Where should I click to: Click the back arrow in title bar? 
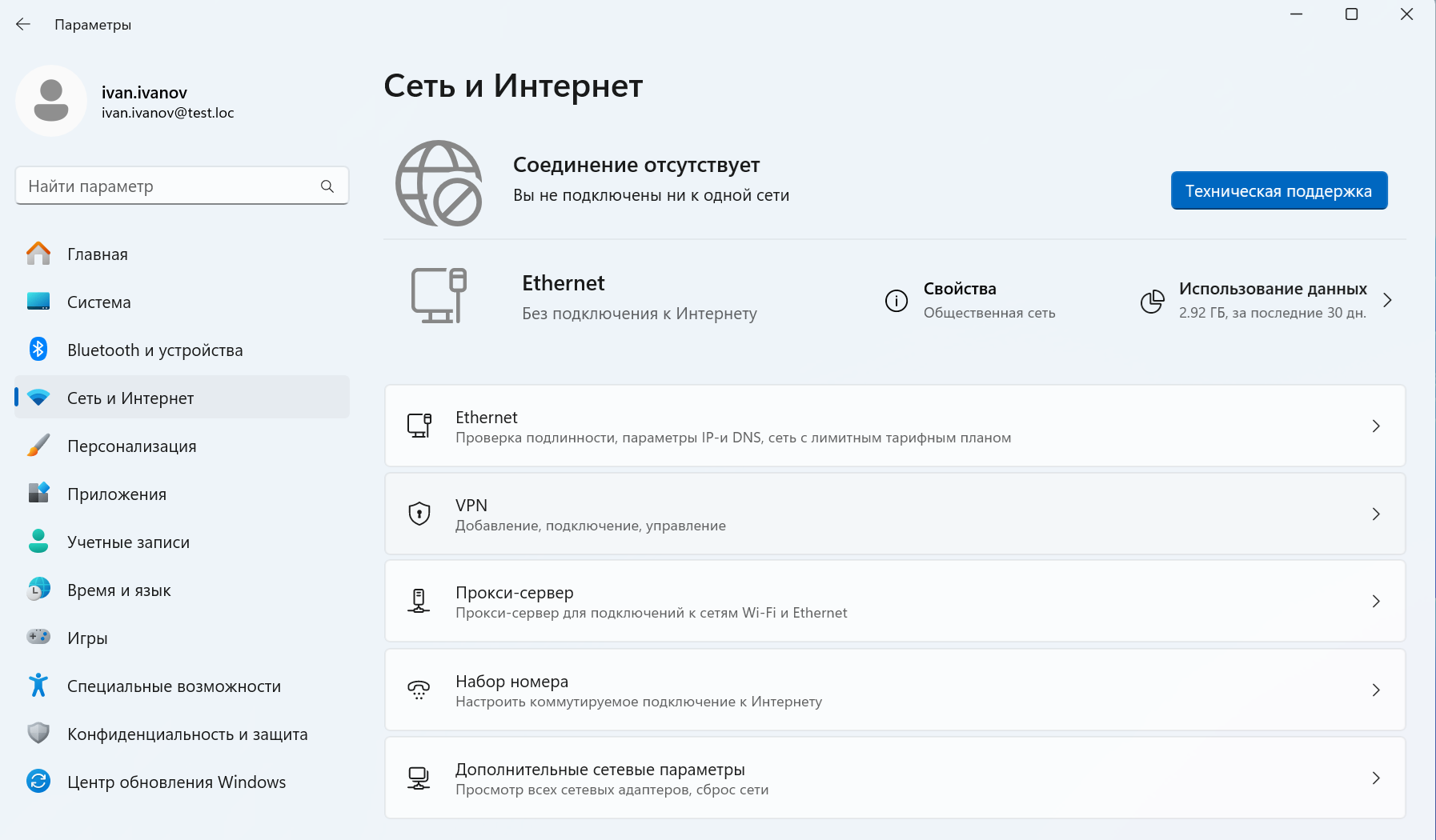pyautogui.click(x=23, y=25)
